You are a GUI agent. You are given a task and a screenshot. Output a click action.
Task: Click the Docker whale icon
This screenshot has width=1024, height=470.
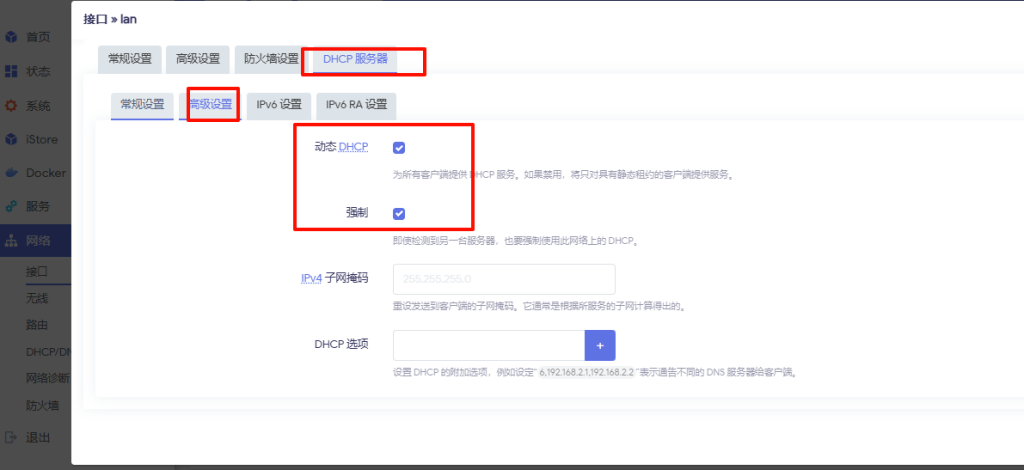11,174
